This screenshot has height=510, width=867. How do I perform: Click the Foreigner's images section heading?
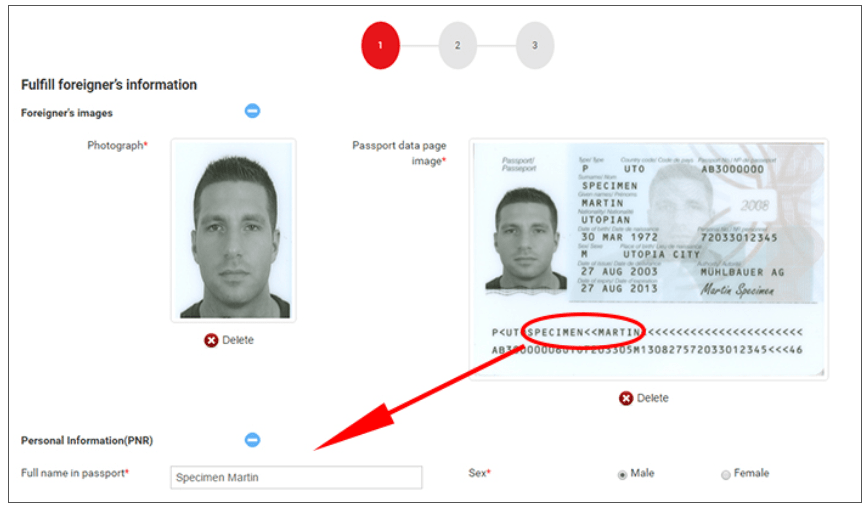[67, 113]
